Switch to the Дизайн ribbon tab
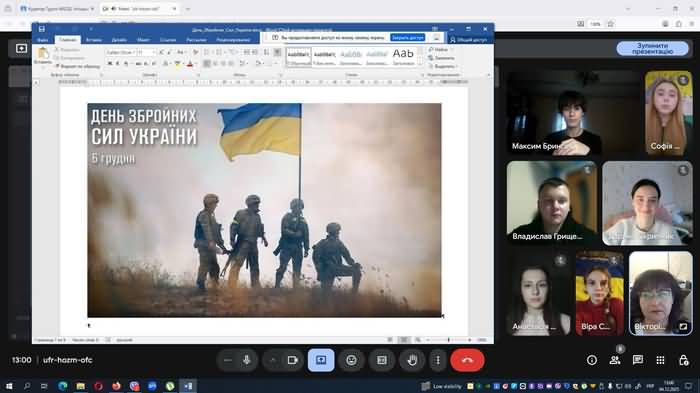The width and height of the screenshot is (700, 393). coord(119,40)
